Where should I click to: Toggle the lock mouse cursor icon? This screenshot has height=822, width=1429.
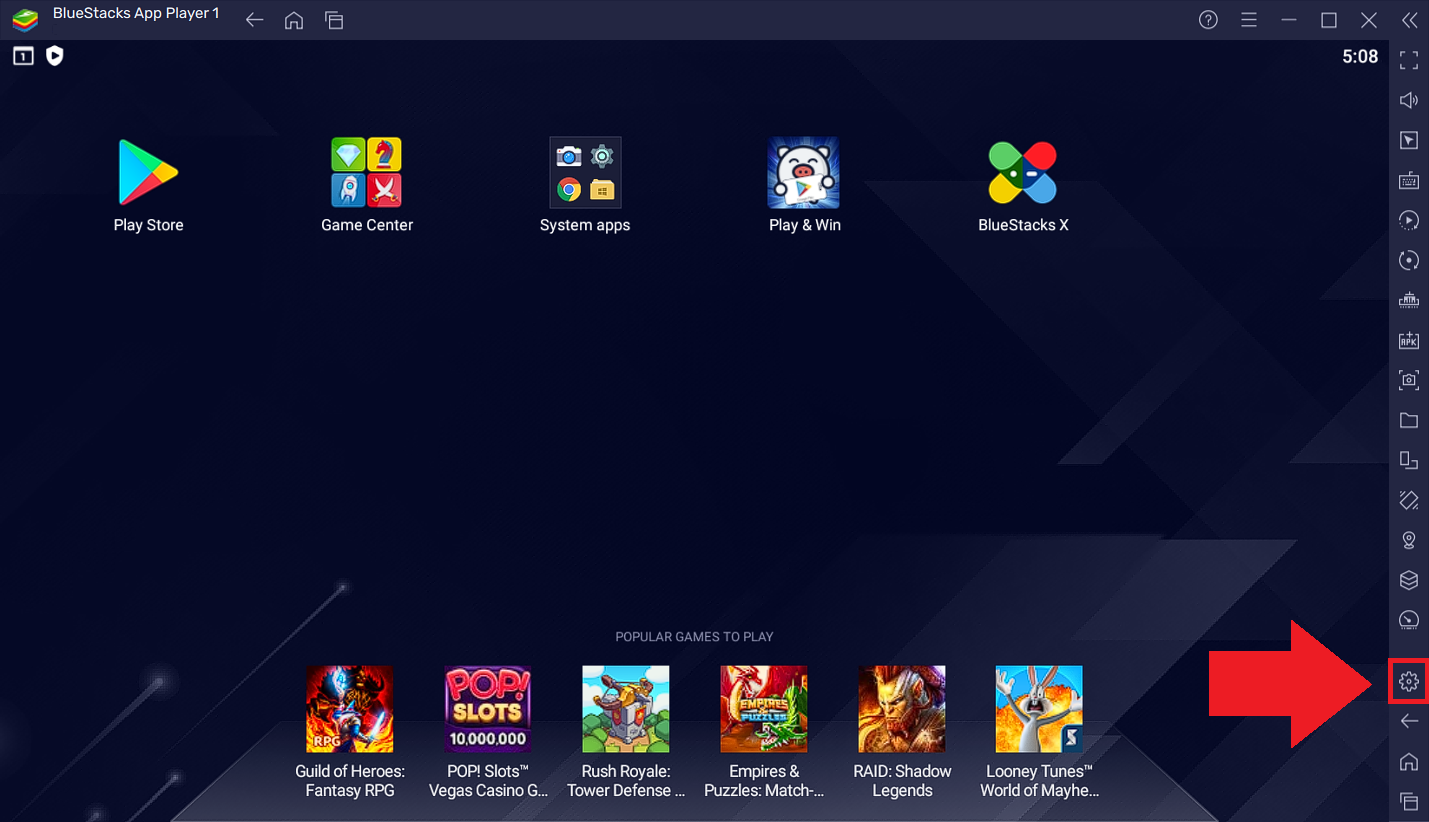pos(1409,140)
